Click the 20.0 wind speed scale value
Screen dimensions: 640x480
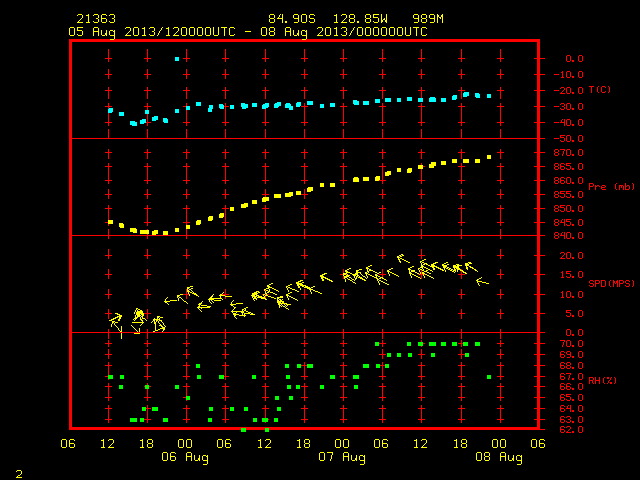[571, 256]
